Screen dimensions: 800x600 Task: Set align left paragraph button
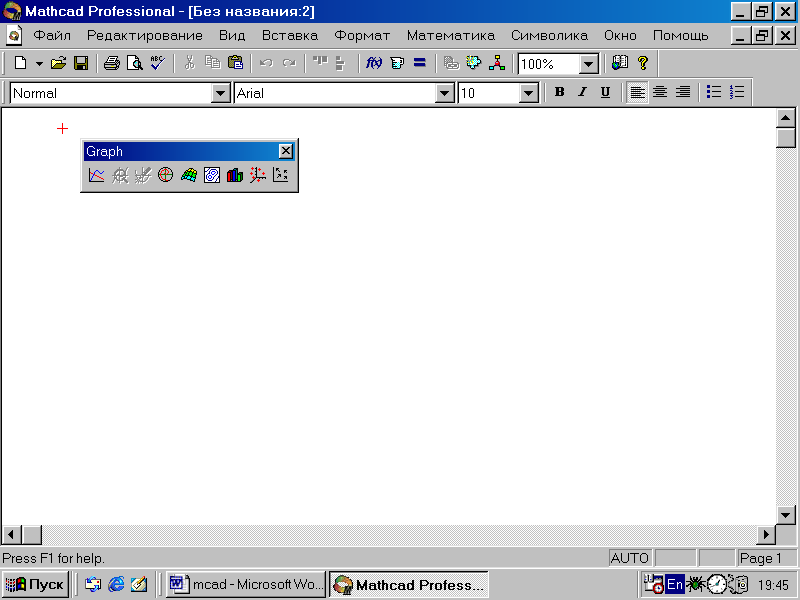point(637,92)
